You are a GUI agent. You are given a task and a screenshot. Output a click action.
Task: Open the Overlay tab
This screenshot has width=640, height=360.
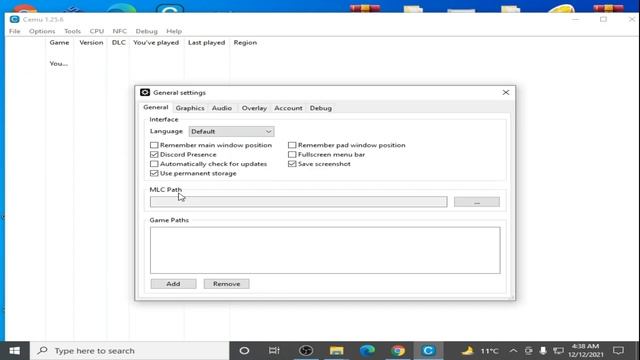254,108
